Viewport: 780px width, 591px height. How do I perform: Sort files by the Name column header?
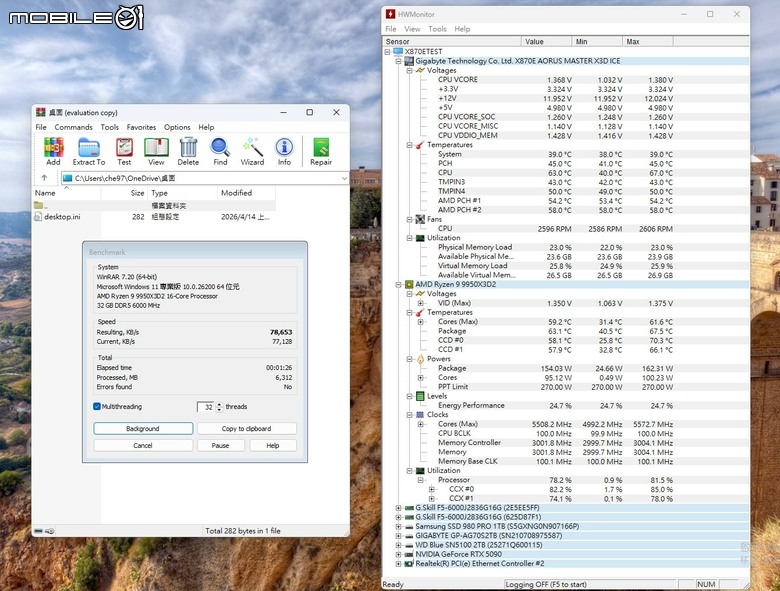[67, 193]
